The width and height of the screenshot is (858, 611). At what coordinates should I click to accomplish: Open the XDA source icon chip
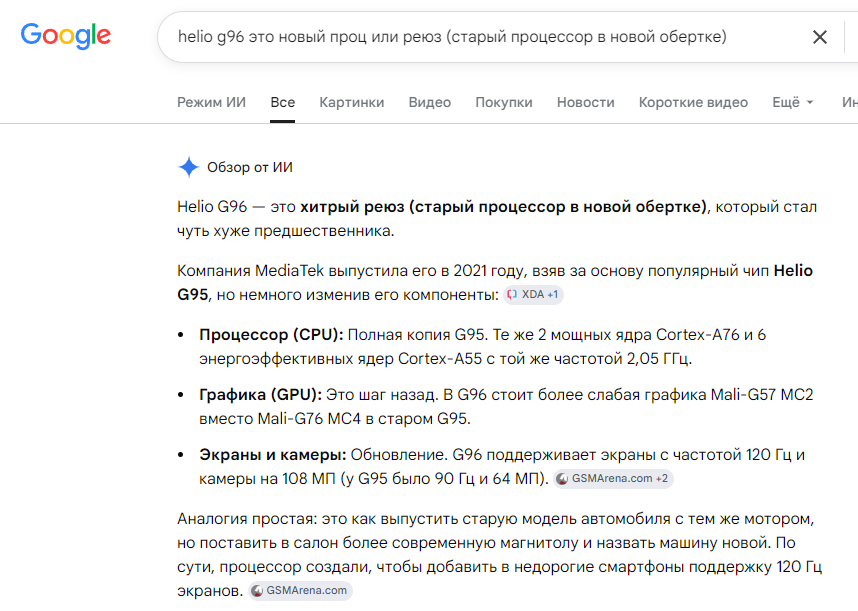click(x=533, y=295)
